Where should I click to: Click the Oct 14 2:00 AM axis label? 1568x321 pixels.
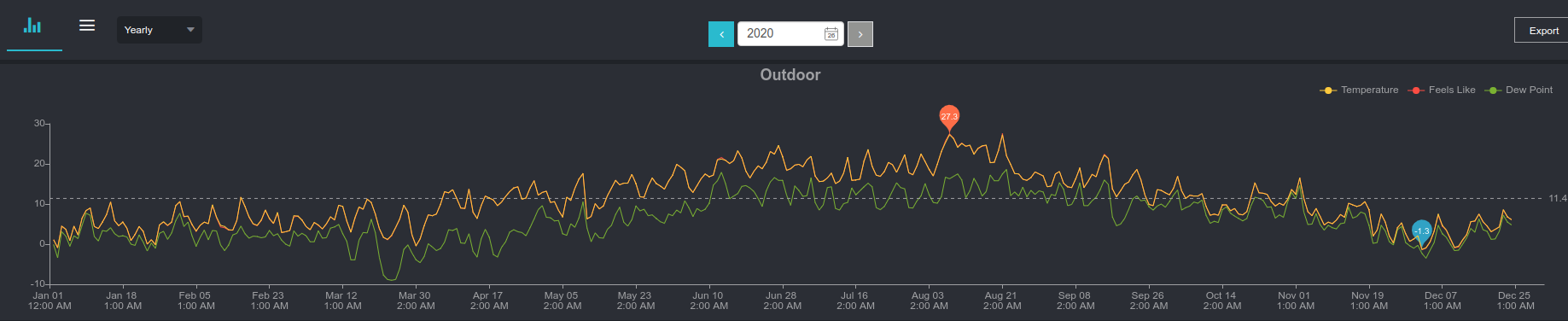(1222, 301)
